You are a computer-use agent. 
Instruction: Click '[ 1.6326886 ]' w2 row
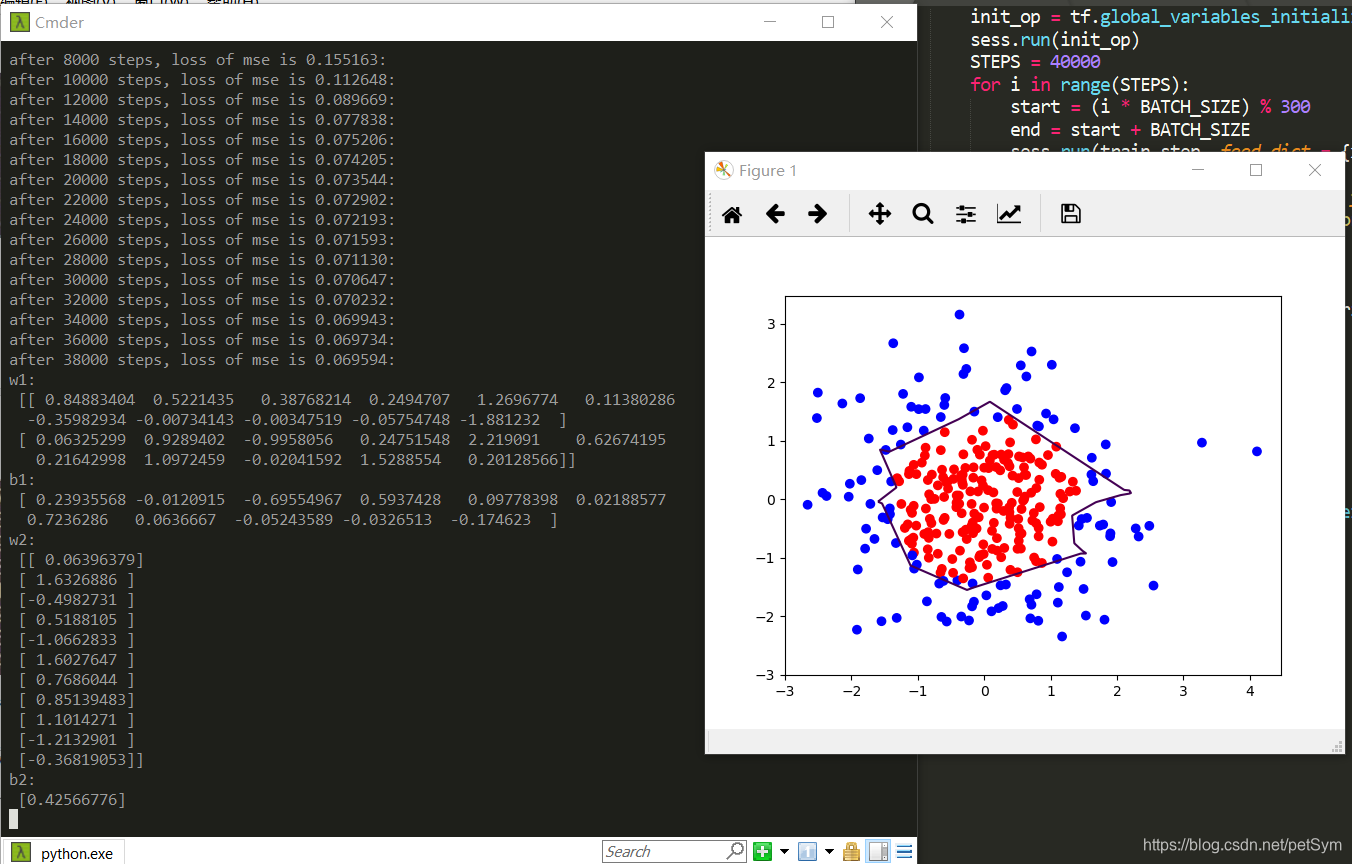76,580
